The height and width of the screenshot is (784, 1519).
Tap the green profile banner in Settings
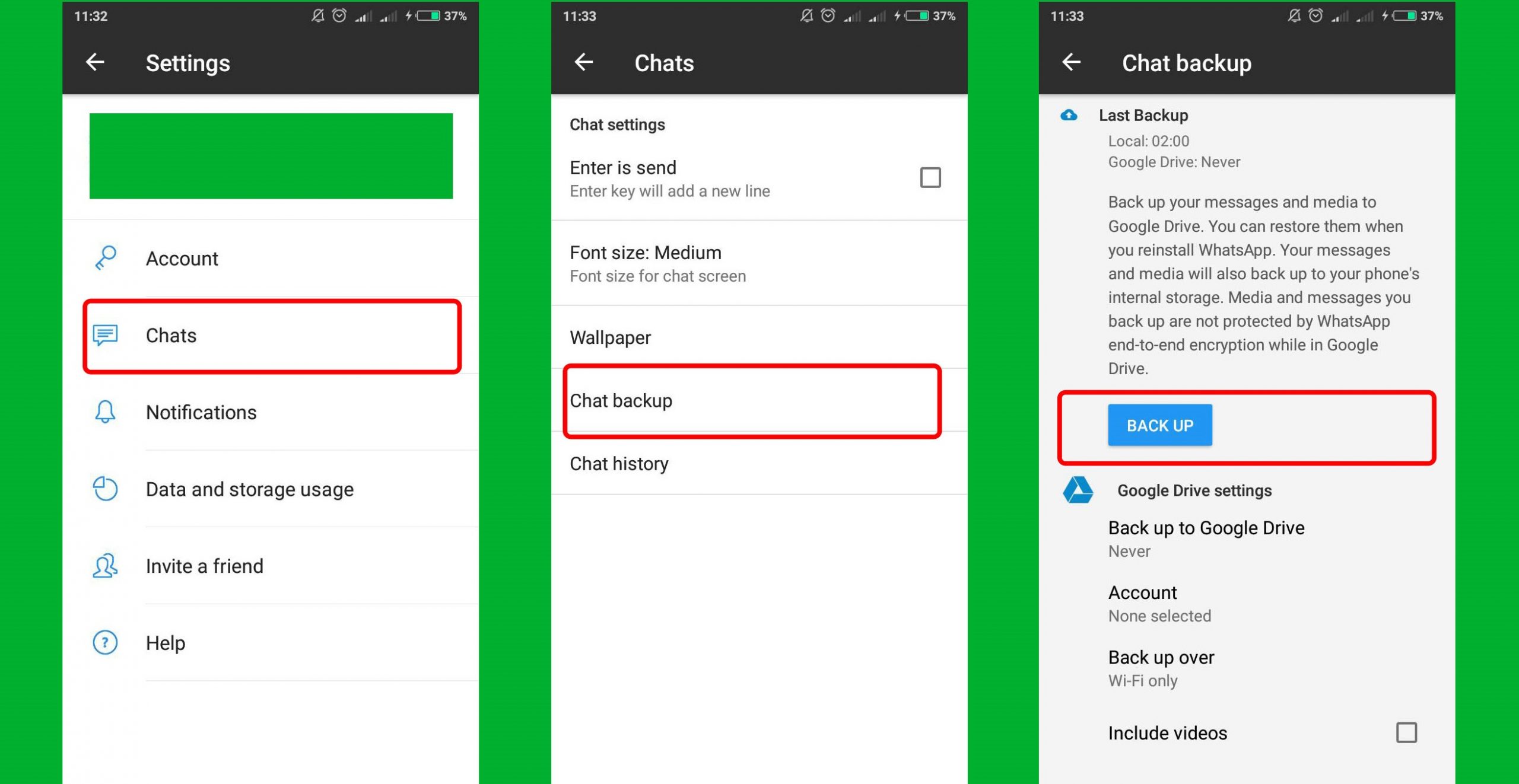271,156
